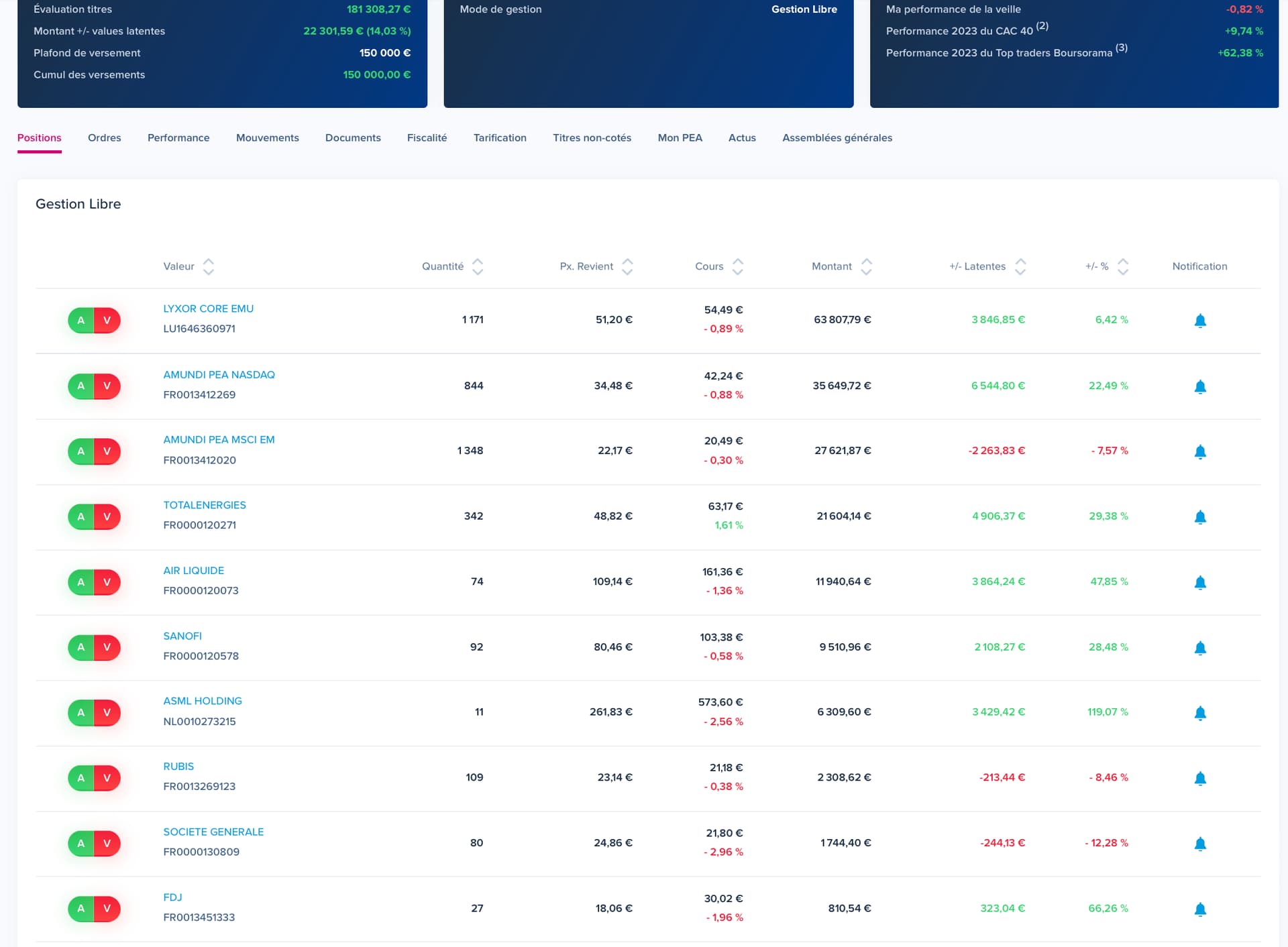
Task: Switch to the Fiscalité tab
Action: [427, 137]
